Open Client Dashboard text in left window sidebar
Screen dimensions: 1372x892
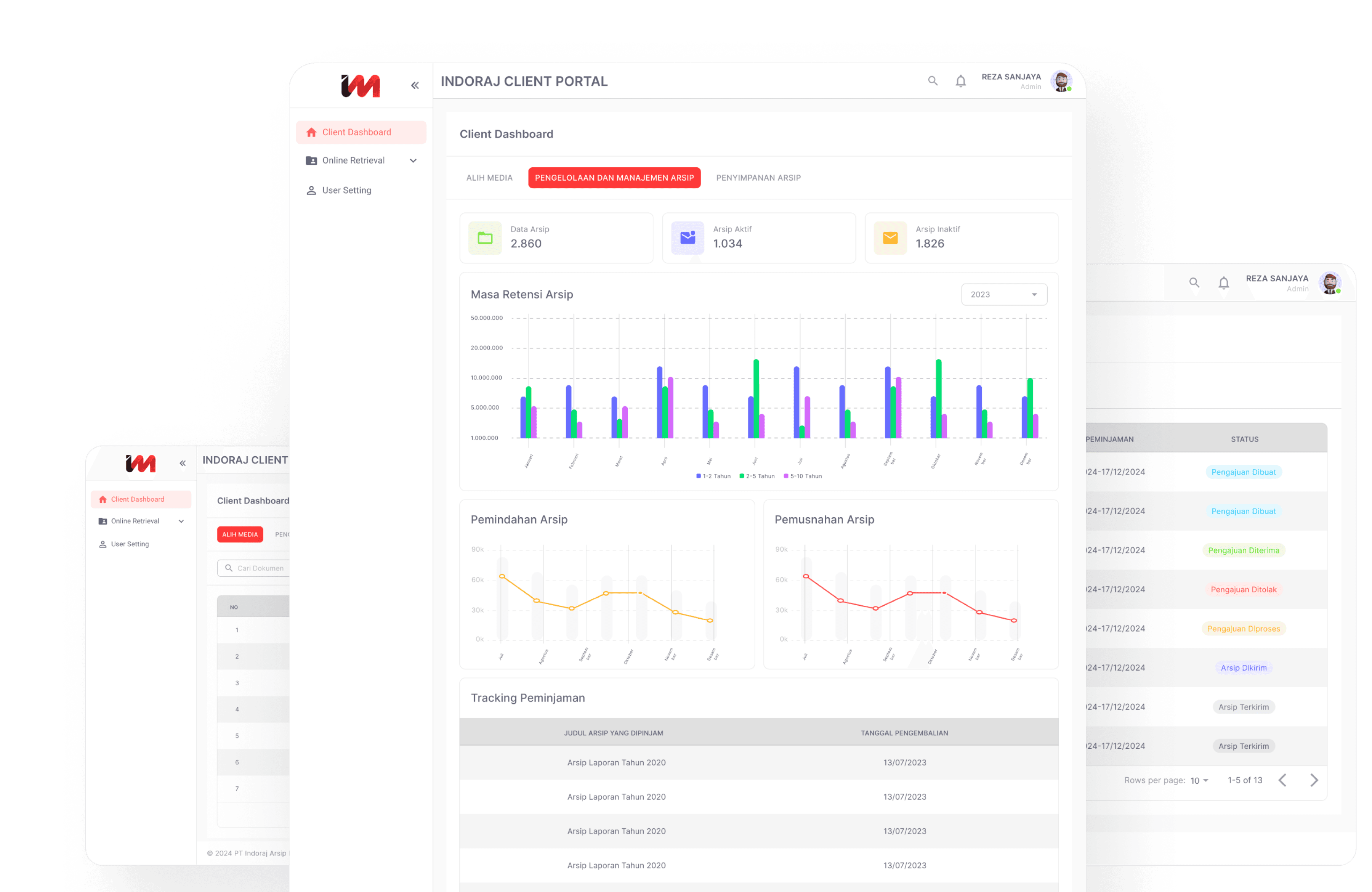[x=138, y=499]
